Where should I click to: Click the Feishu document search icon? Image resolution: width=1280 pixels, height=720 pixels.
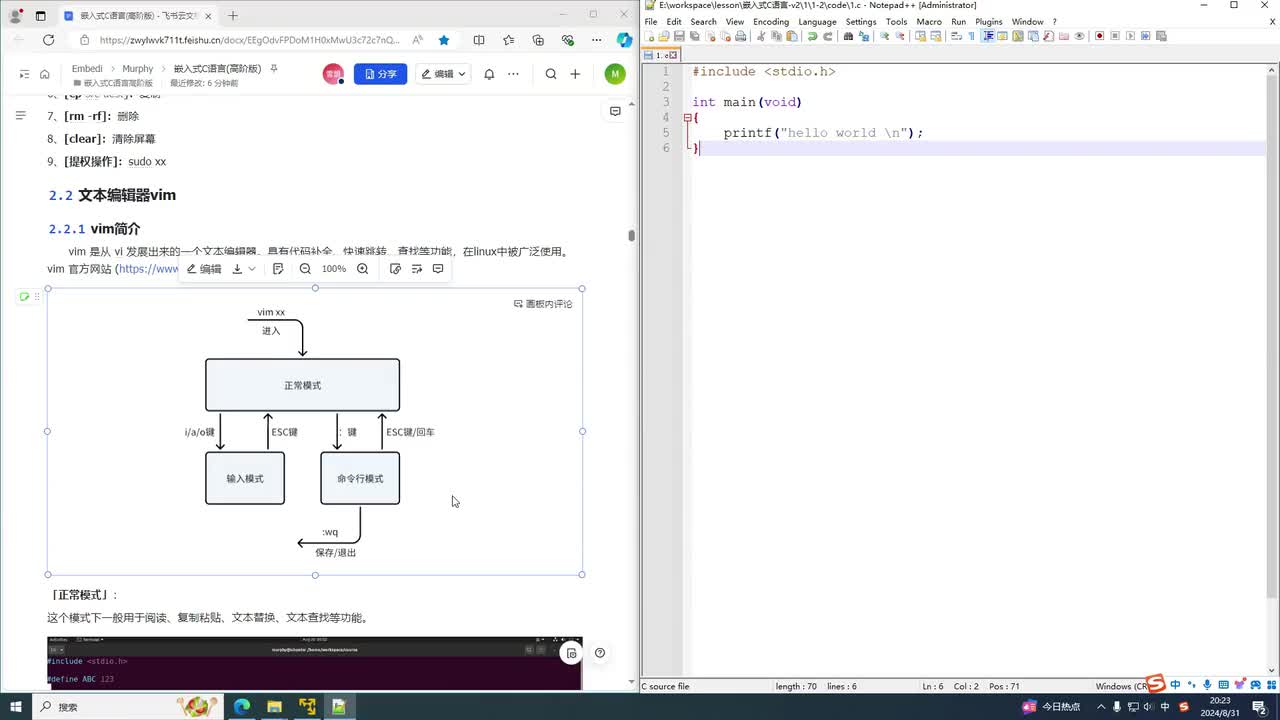pos(551,74)
